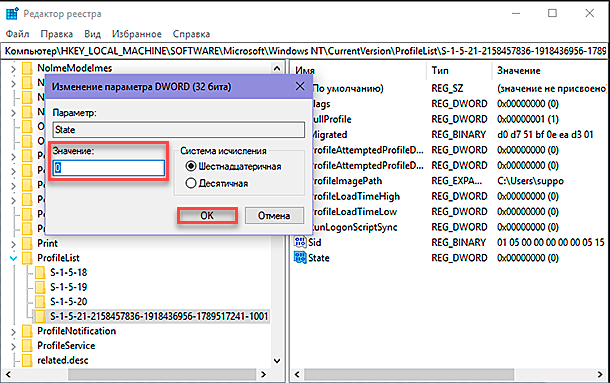
Task: Click the NolmeModelmes folder icon
Action: [27, 68]
